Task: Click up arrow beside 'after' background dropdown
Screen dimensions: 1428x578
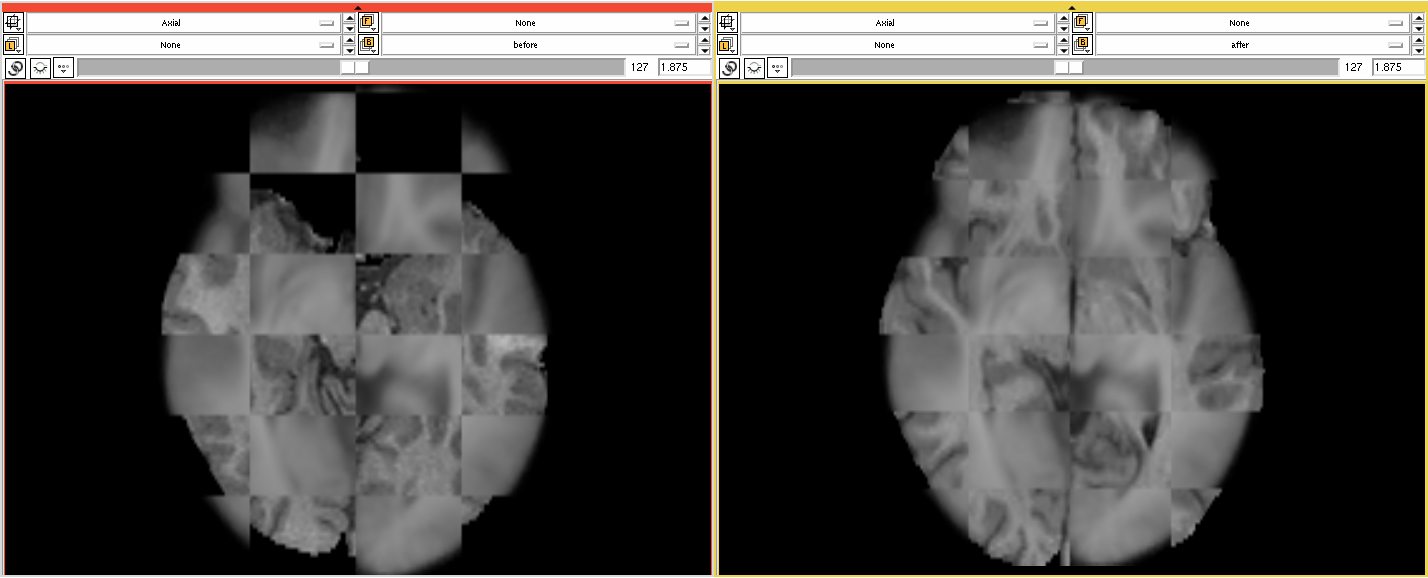Action: click(1418, 40)
